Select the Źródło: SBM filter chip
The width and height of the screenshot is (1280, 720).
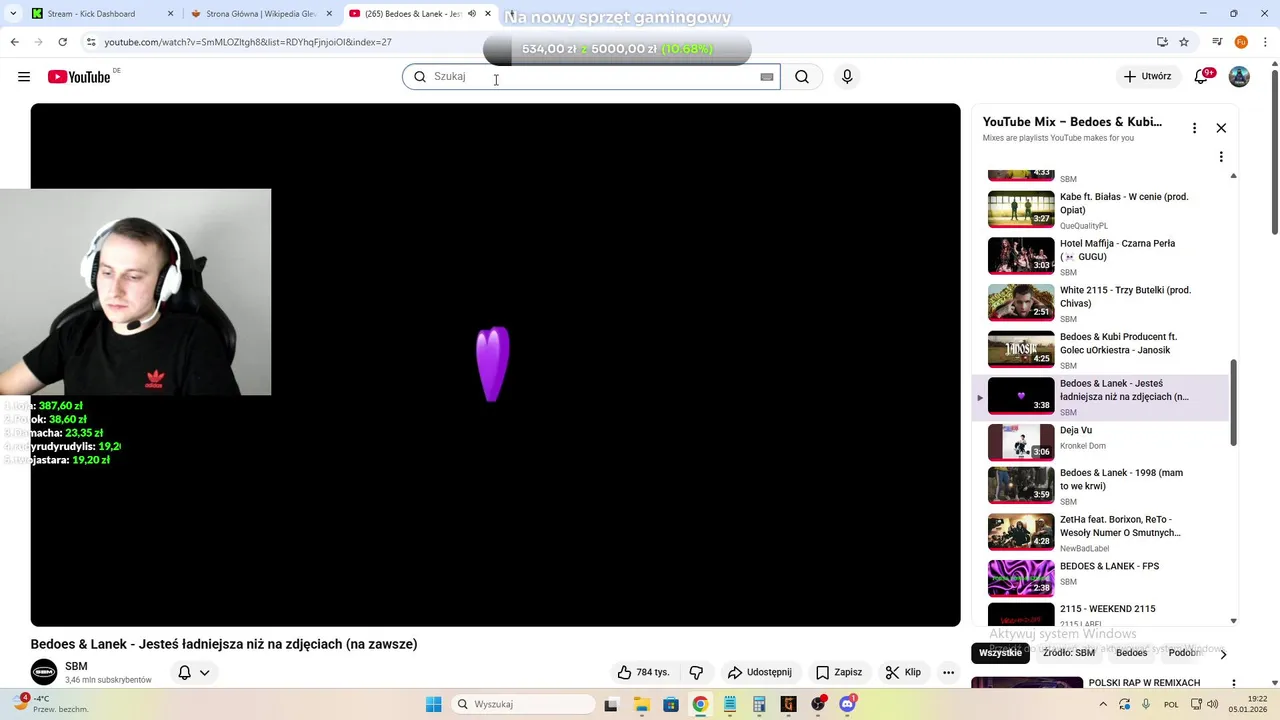[x=1068, y=653]
